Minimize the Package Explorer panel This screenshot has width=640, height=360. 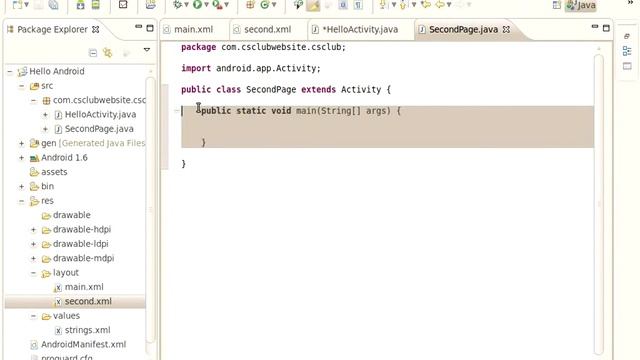click(138, 27)
